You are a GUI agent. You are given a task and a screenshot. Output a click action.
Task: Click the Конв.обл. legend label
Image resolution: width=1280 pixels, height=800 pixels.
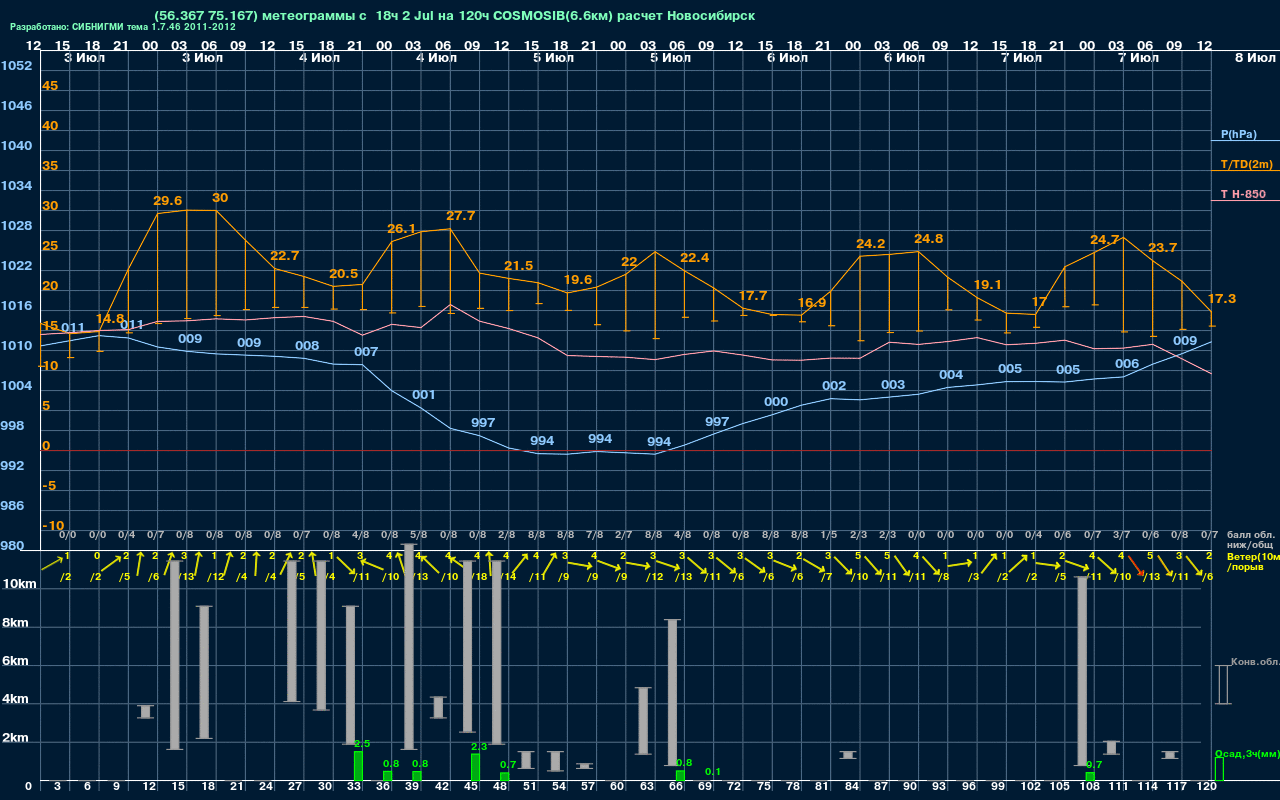pos(1255,662)
